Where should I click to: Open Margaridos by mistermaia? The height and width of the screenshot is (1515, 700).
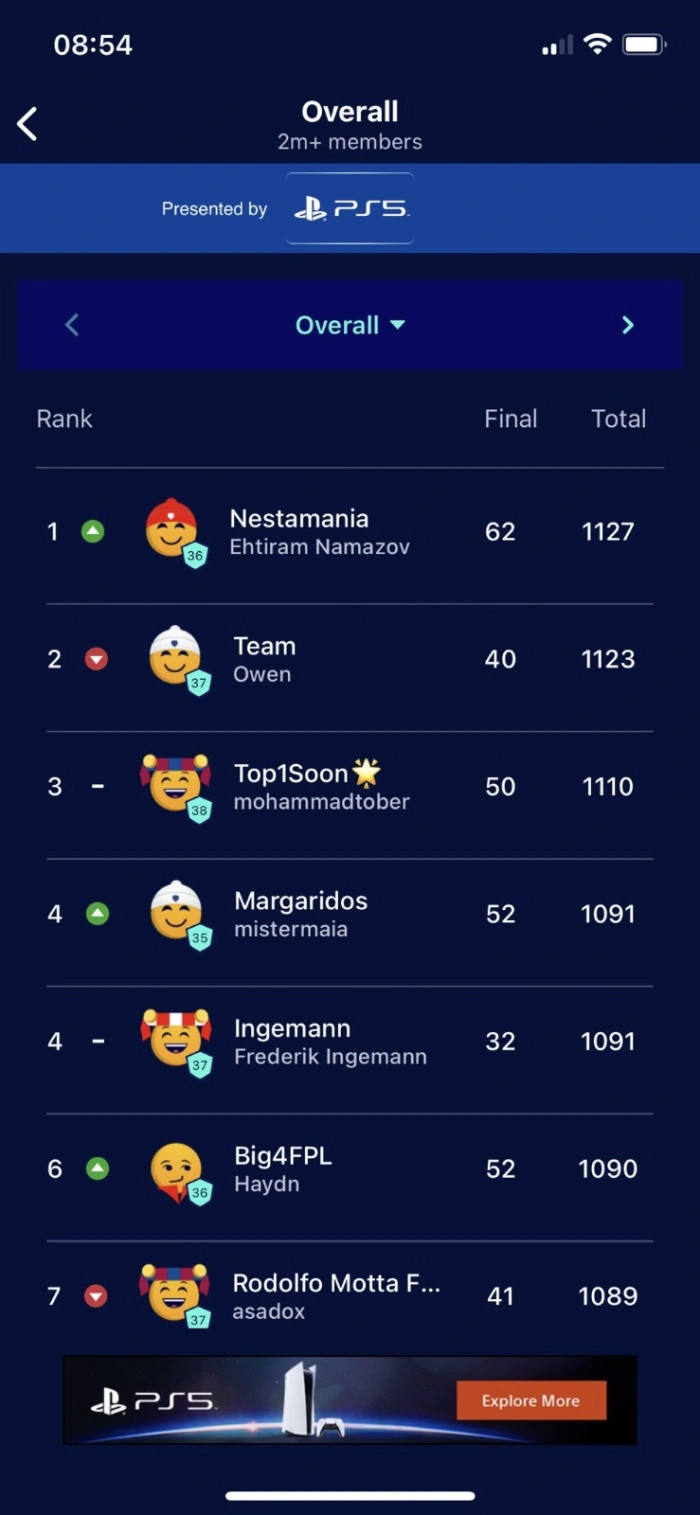[x=300, y=913]
